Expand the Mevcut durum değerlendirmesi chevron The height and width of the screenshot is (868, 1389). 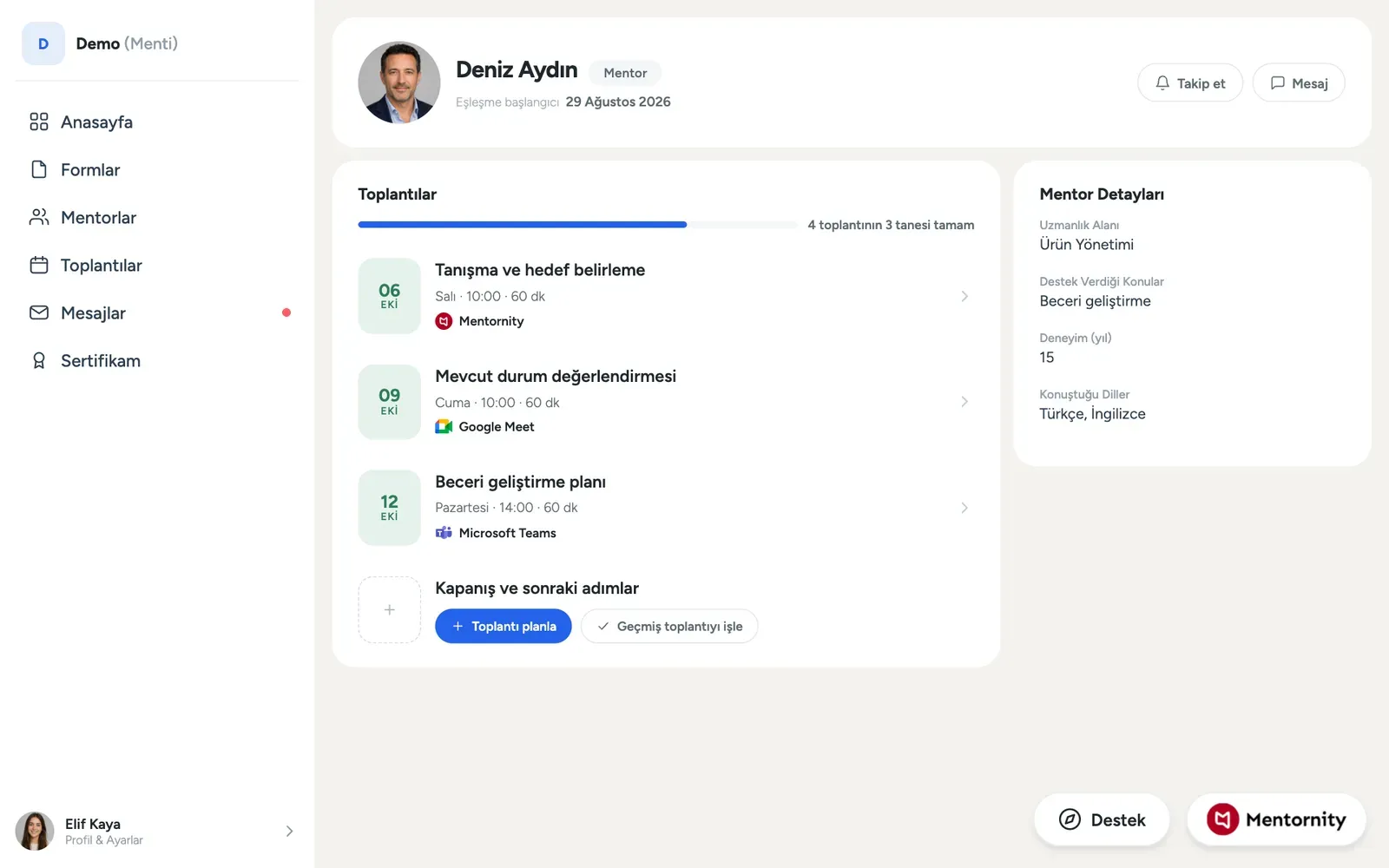point(964,402)
